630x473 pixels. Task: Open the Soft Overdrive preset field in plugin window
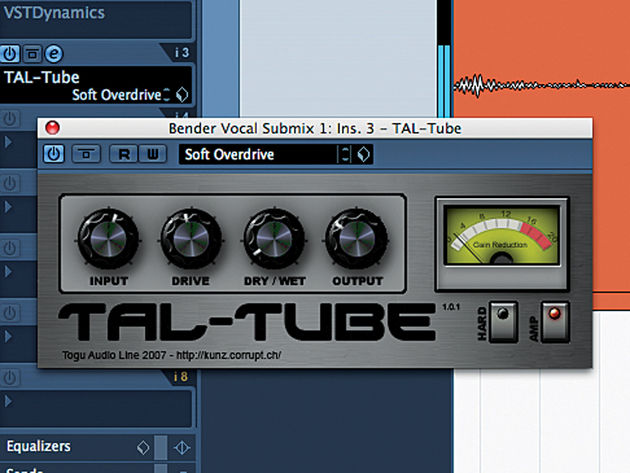click(x=257, y=155)
